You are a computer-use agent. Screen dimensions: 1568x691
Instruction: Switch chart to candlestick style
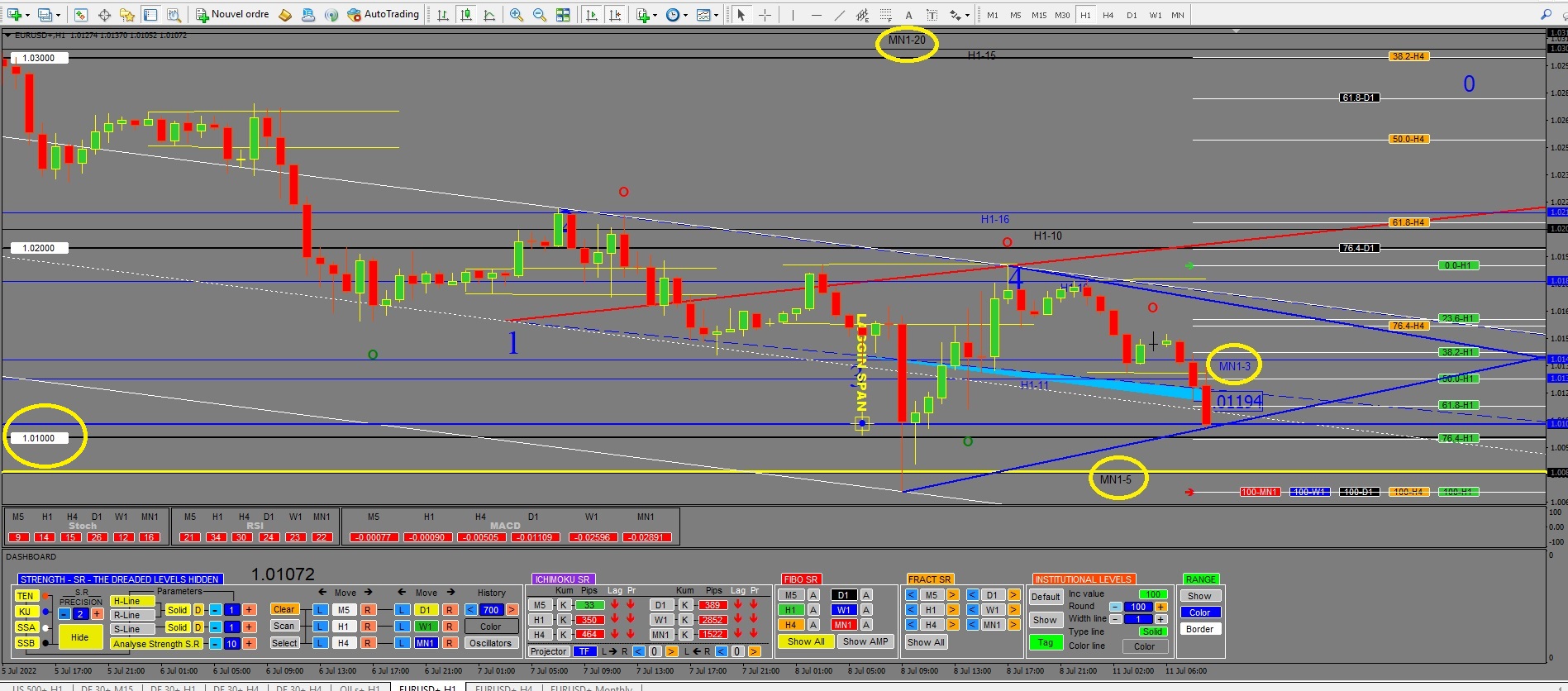point(466,15)
